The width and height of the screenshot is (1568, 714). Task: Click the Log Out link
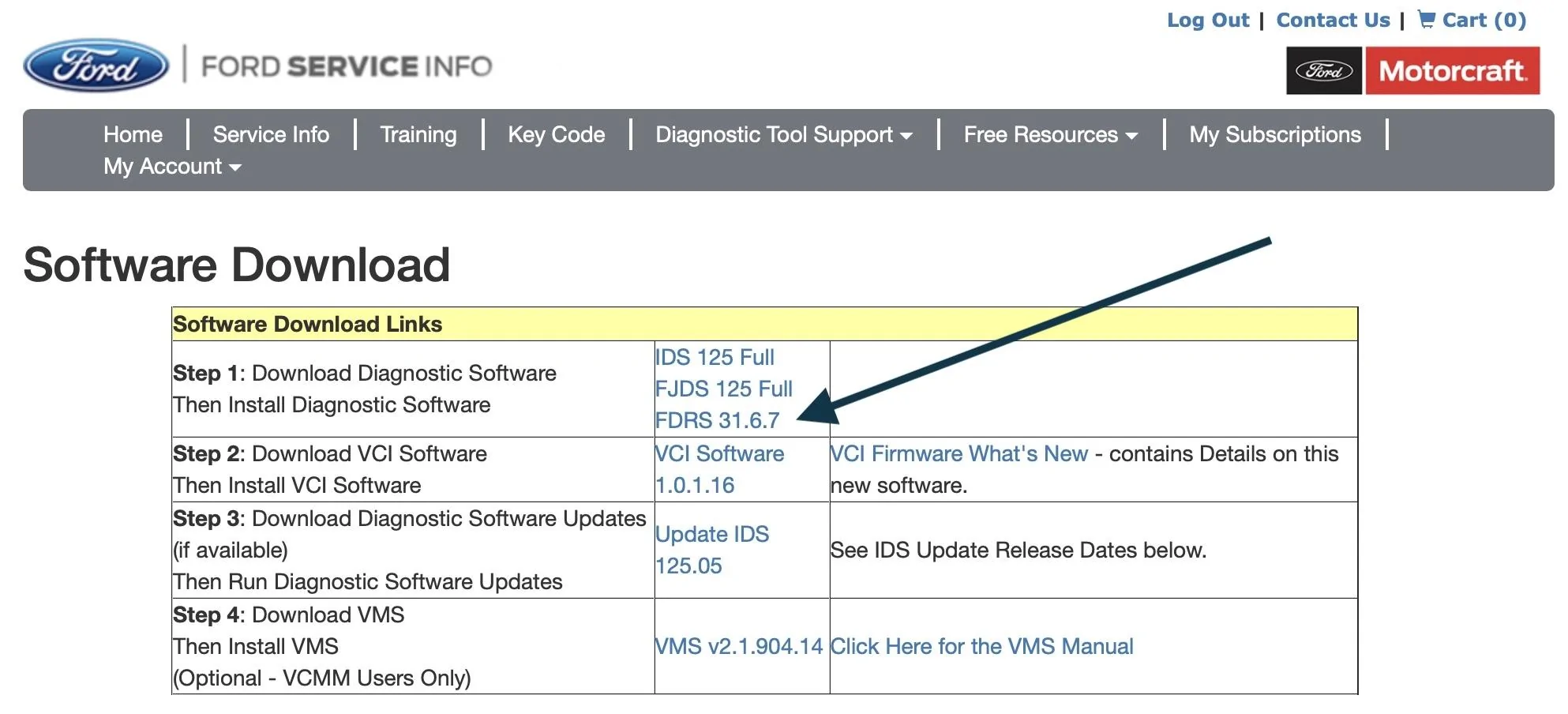pos(1208,20)
